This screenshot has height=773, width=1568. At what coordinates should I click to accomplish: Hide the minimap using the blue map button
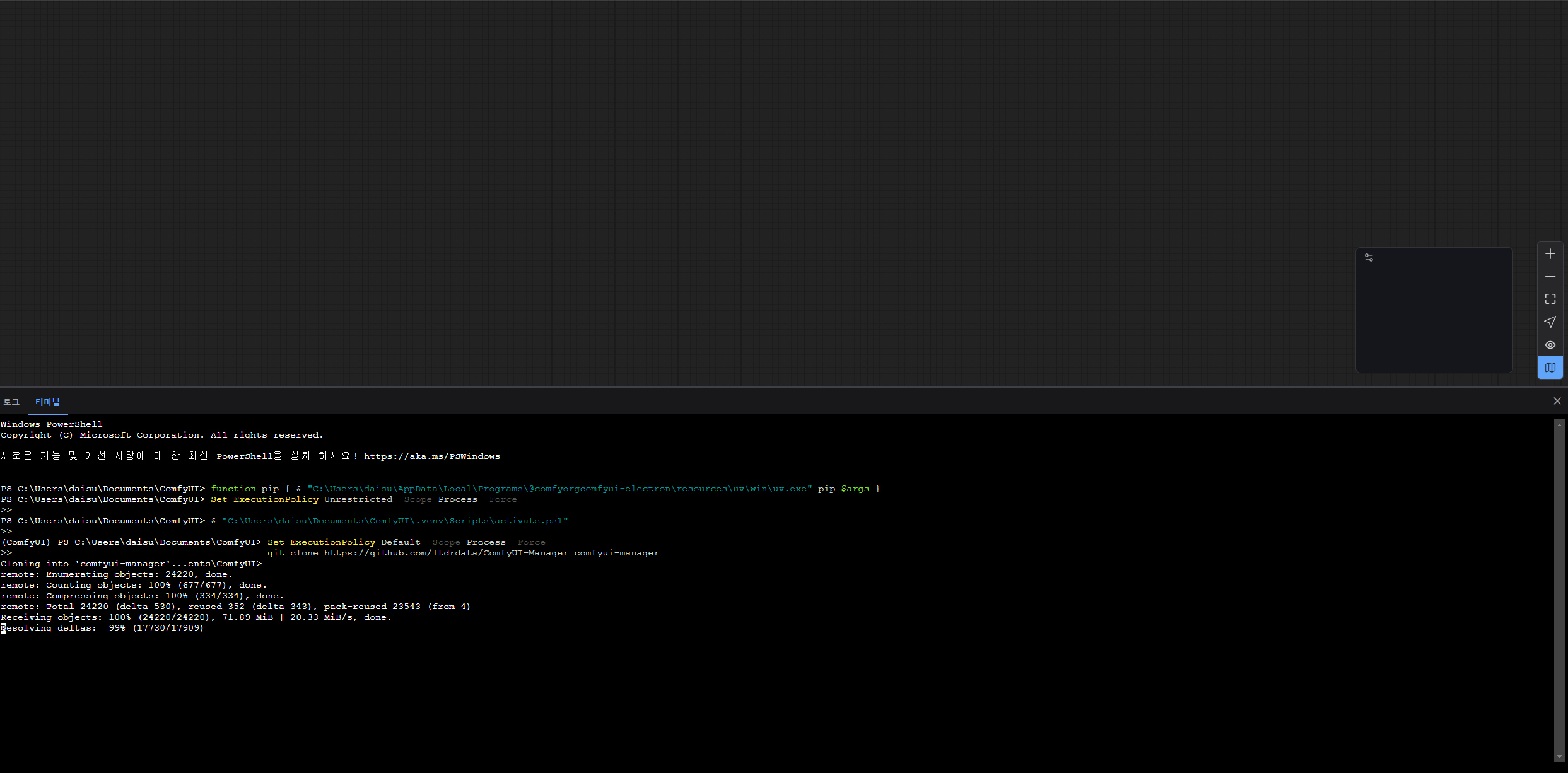(1550, 368)
